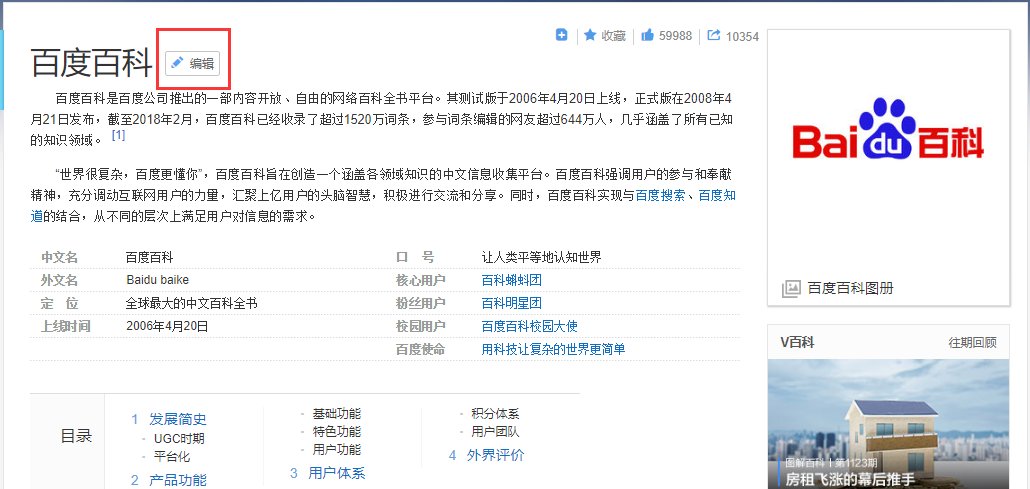The height and width of the screenshot is (489, 1030).
Task: Jump to 用户团队 subsection
Action: [495, 432]
